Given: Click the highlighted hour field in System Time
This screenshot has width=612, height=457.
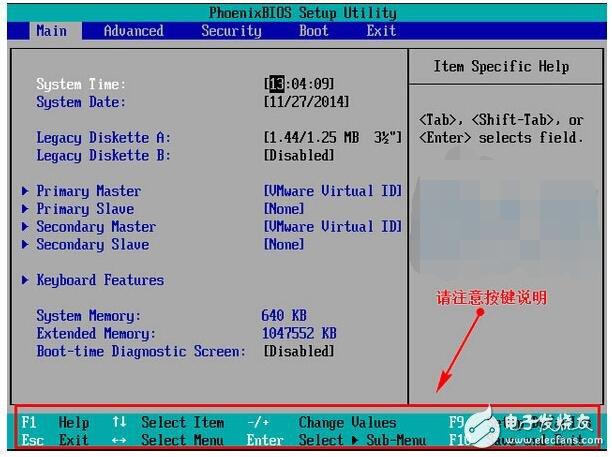Looking at the screenshot, I should [x=276, y=84].
